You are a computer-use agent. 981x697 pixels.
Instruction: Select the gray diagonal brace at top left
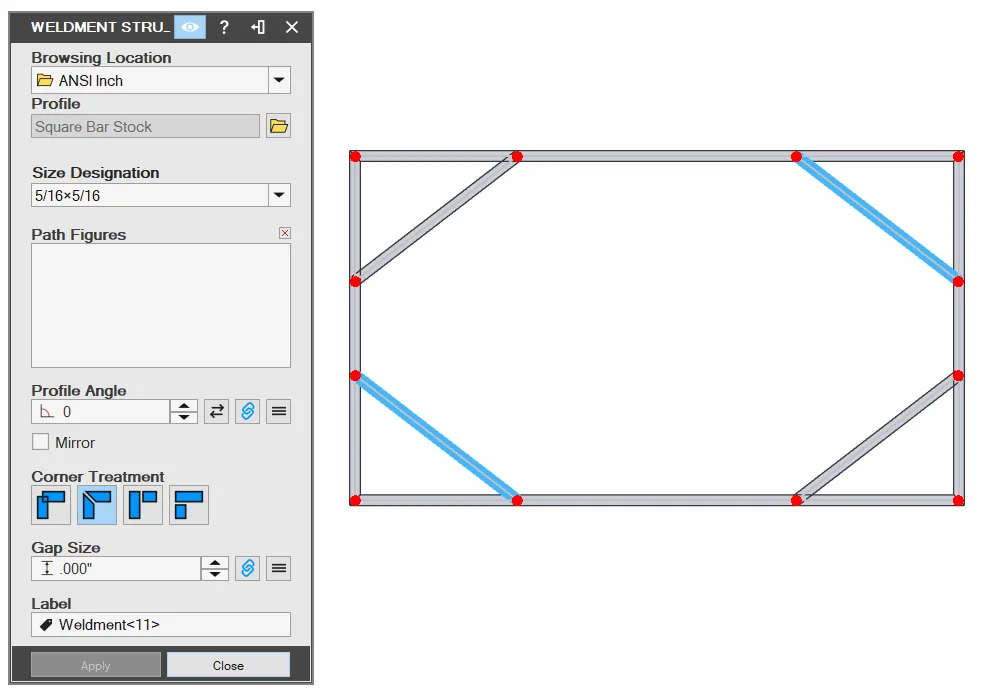pos(436,219)
